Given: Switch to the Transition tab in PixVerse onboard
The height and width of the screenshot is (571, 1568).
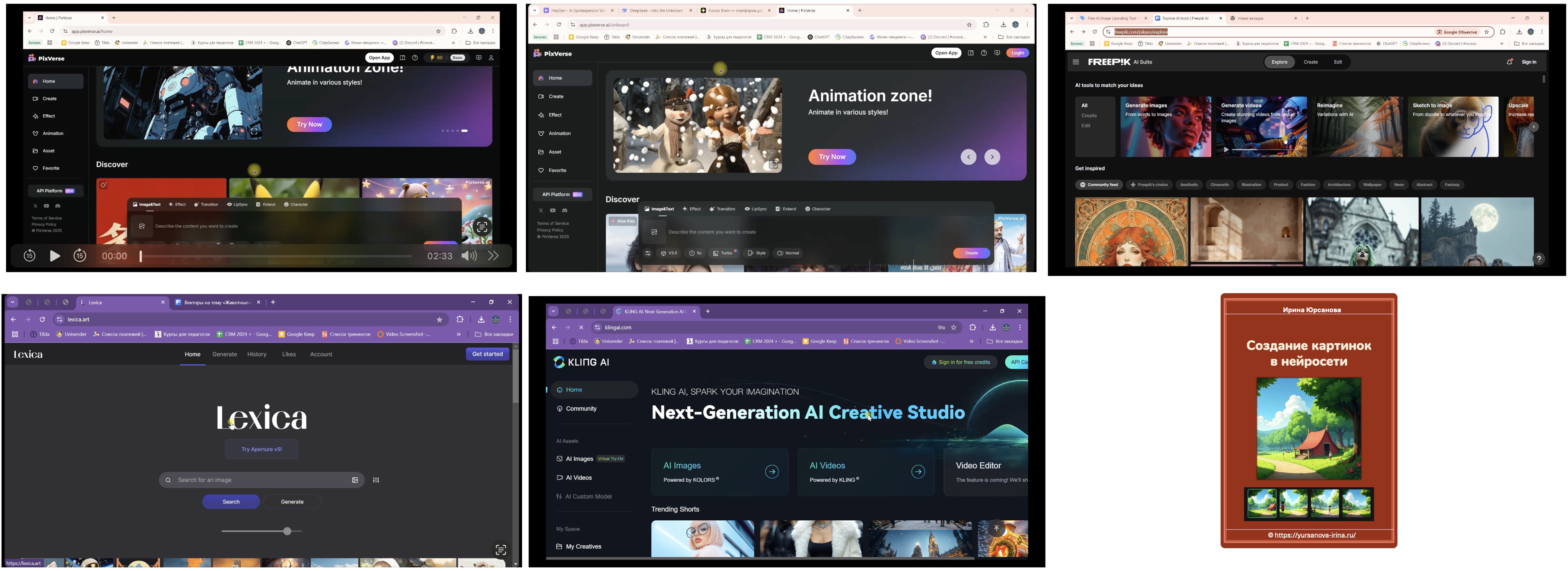Looking at the screenshot, I should pyautogui.click(x=722, y=209).
